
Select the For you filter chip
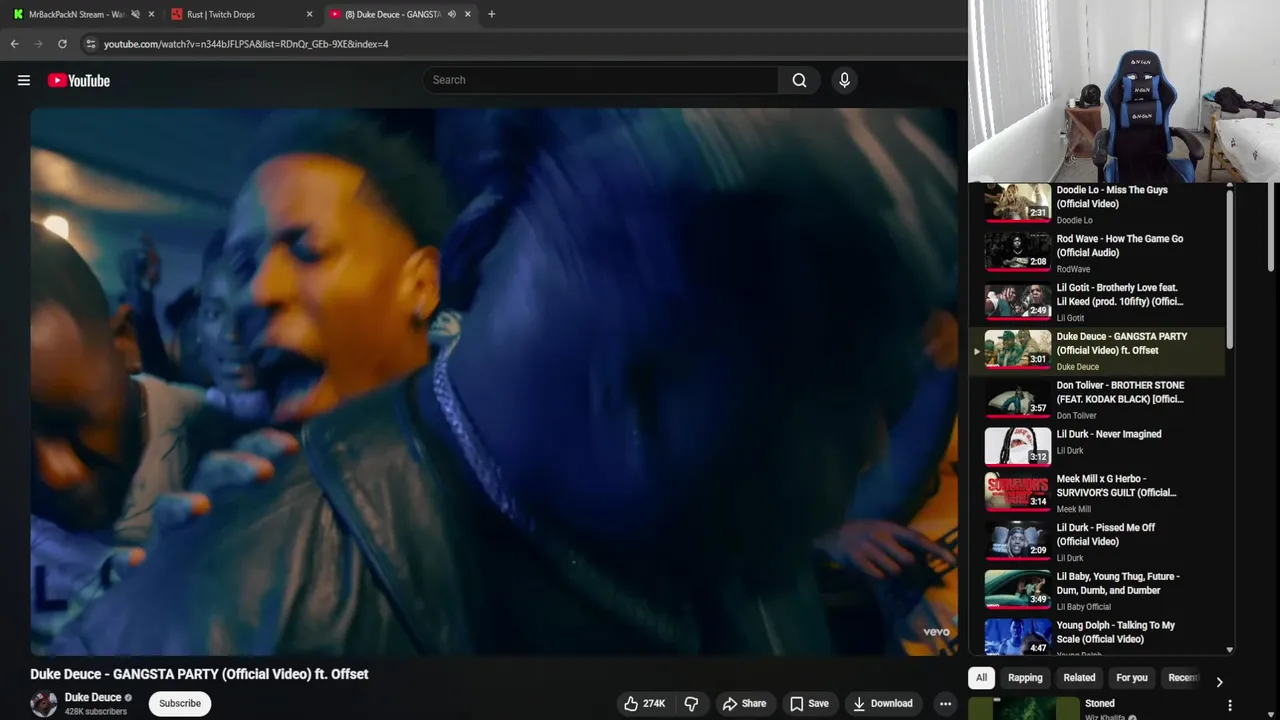point(1132,678)
